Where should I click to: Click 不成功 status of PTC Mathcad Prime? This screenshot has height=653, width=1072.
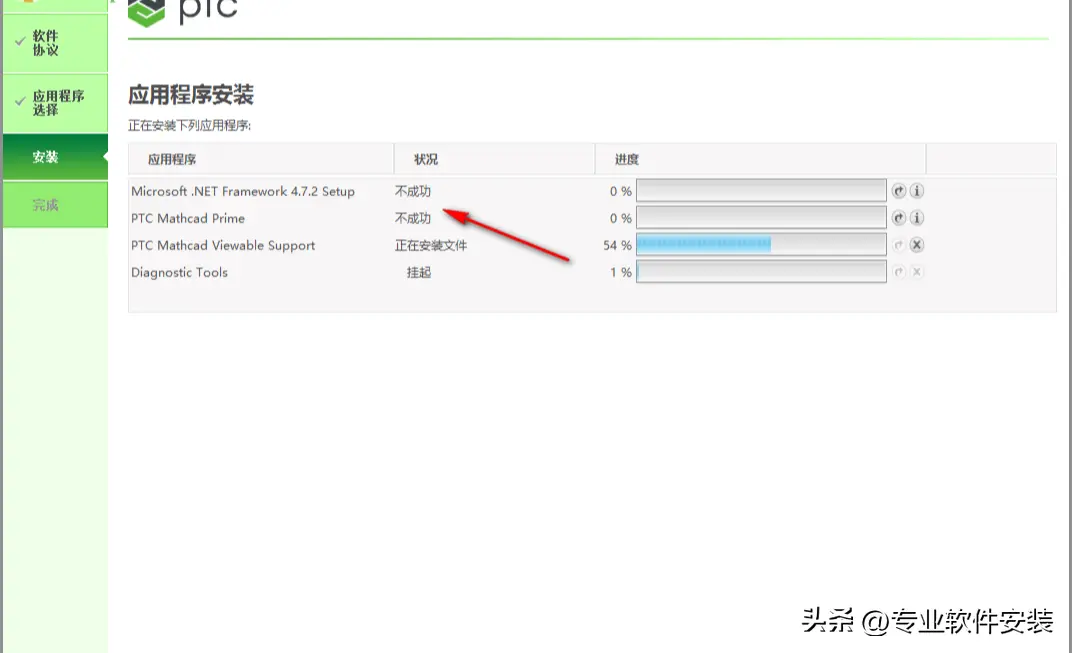[x=413, y=218]
